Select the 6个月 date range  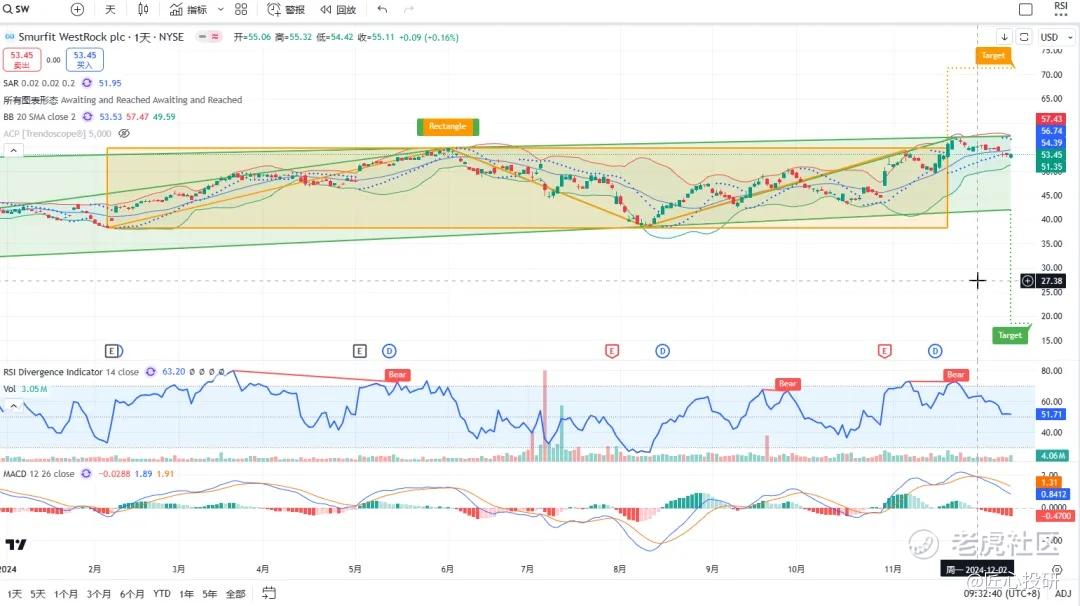point(132,594)
